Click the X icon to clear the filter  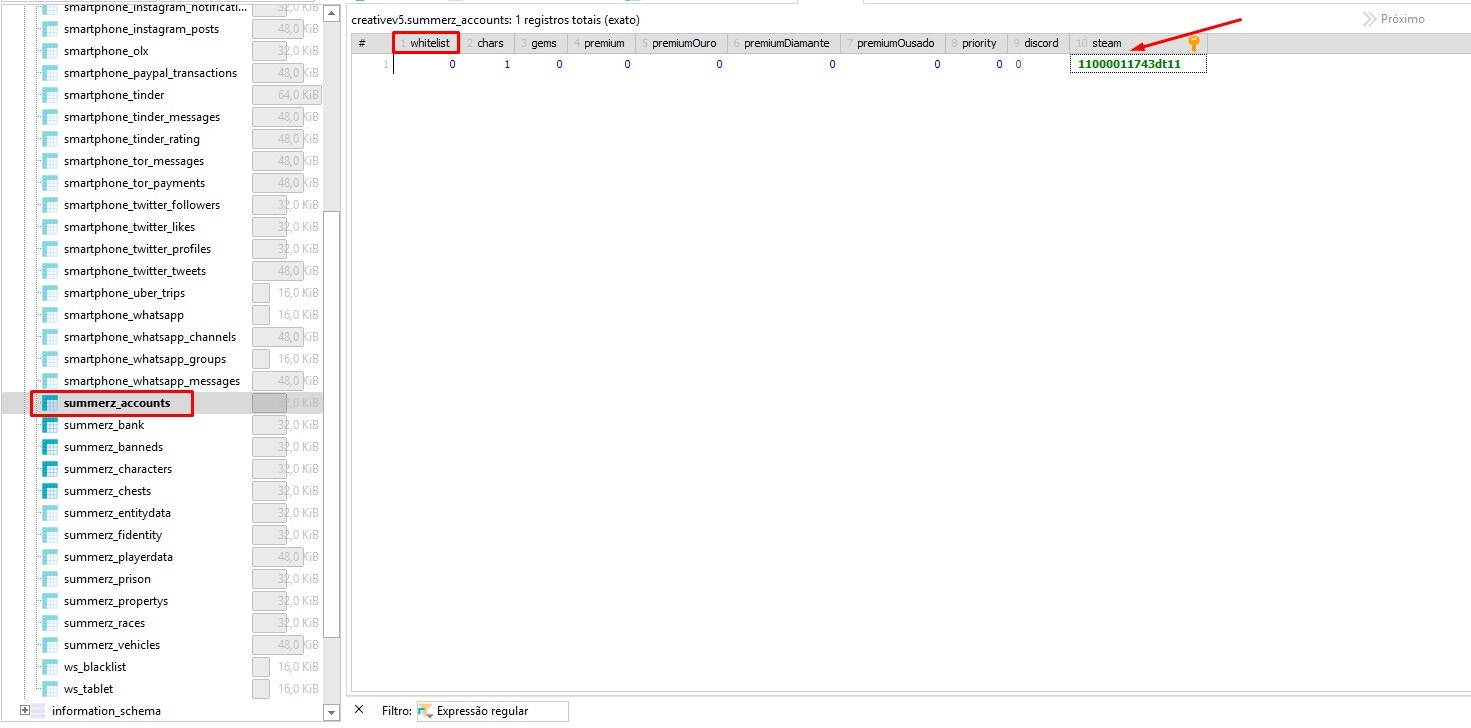[359, 710]
